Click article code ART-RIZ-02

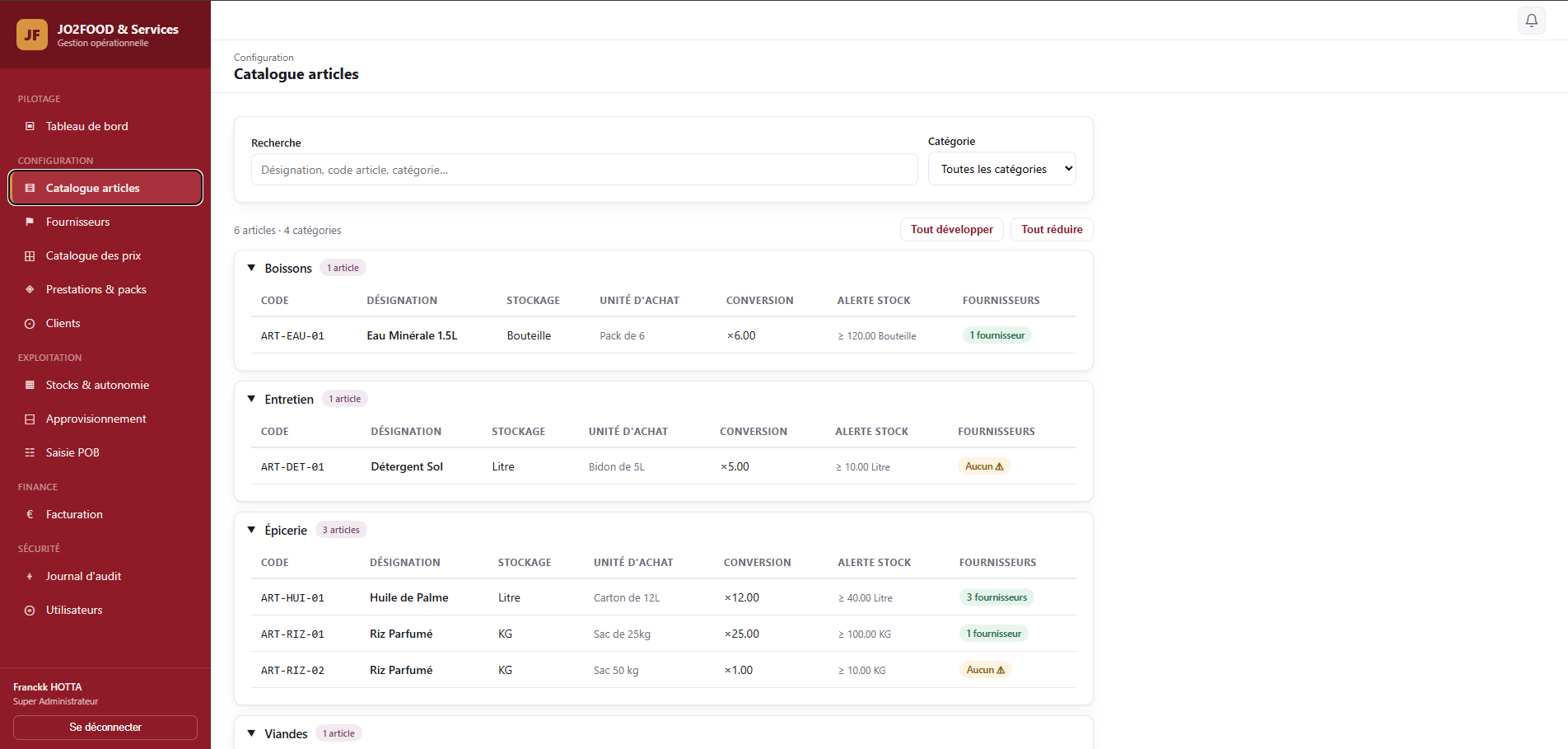click(292, 671)
